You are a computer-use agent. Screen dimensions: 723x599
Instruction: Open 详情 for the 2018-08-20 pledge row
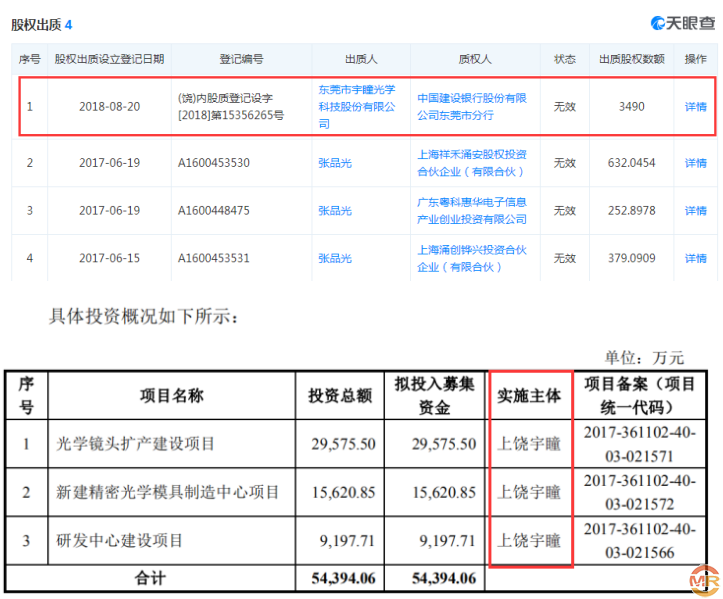[695, 107]
